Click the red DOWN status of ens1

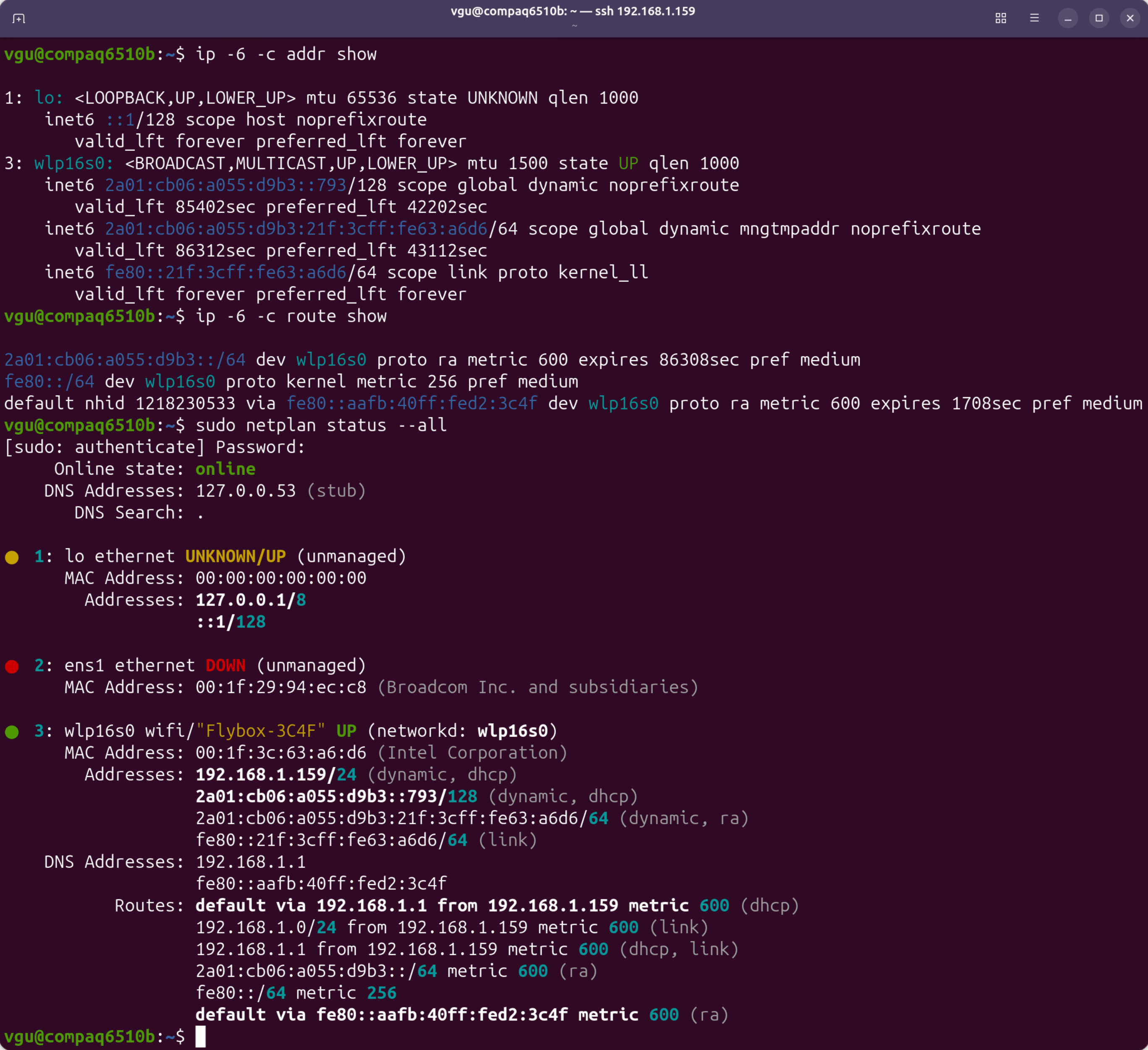[225, 666]
